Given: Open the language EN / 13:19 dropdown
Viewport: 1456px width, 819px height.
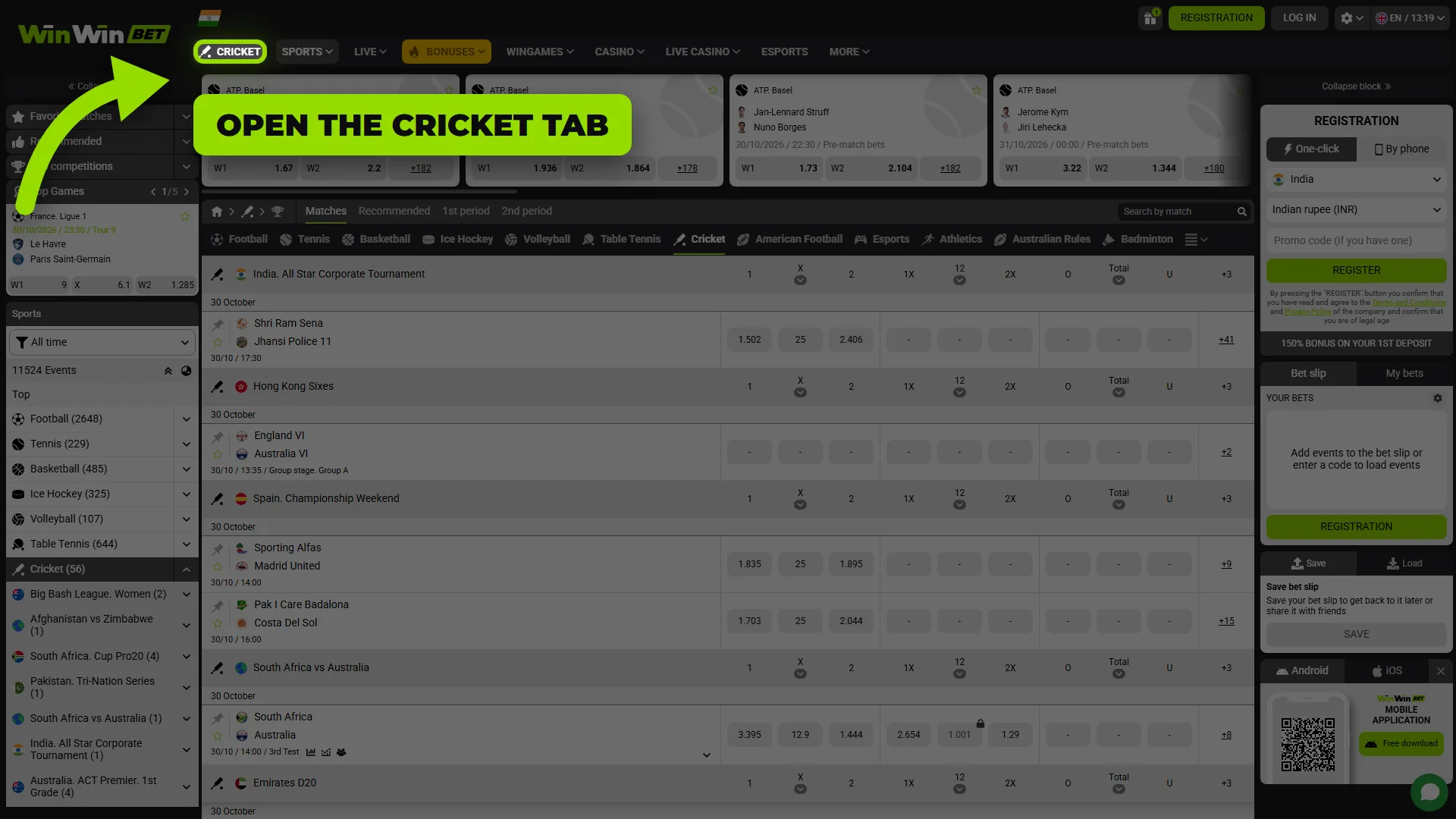Looking at the screenshot, I should [x=1410, y=18].
